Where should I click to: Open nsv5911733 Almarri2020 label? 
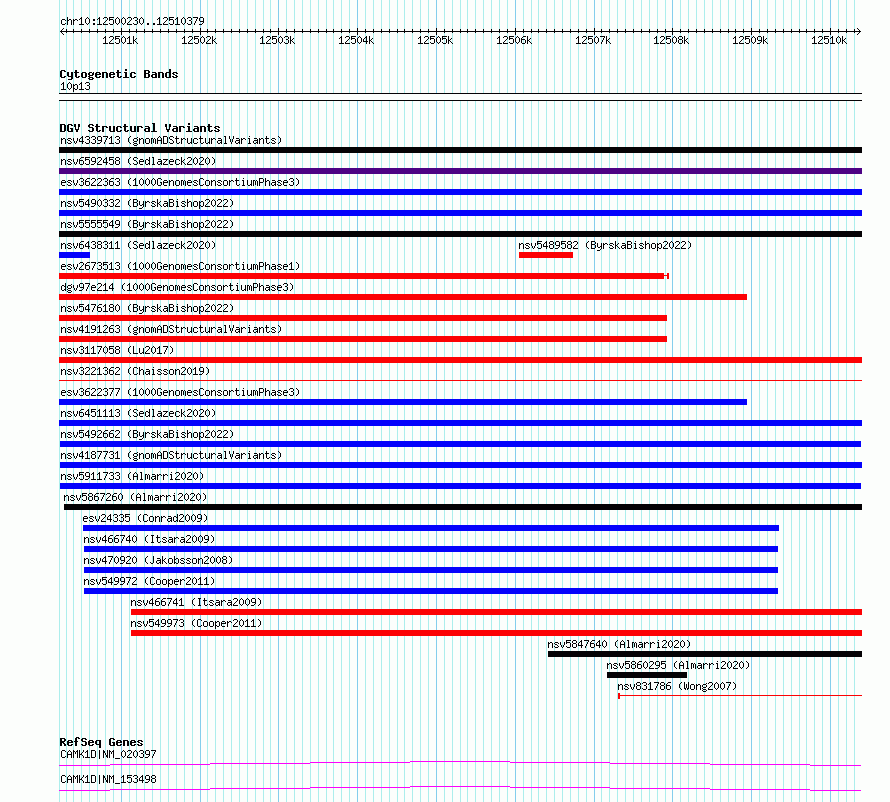[132, 476]
